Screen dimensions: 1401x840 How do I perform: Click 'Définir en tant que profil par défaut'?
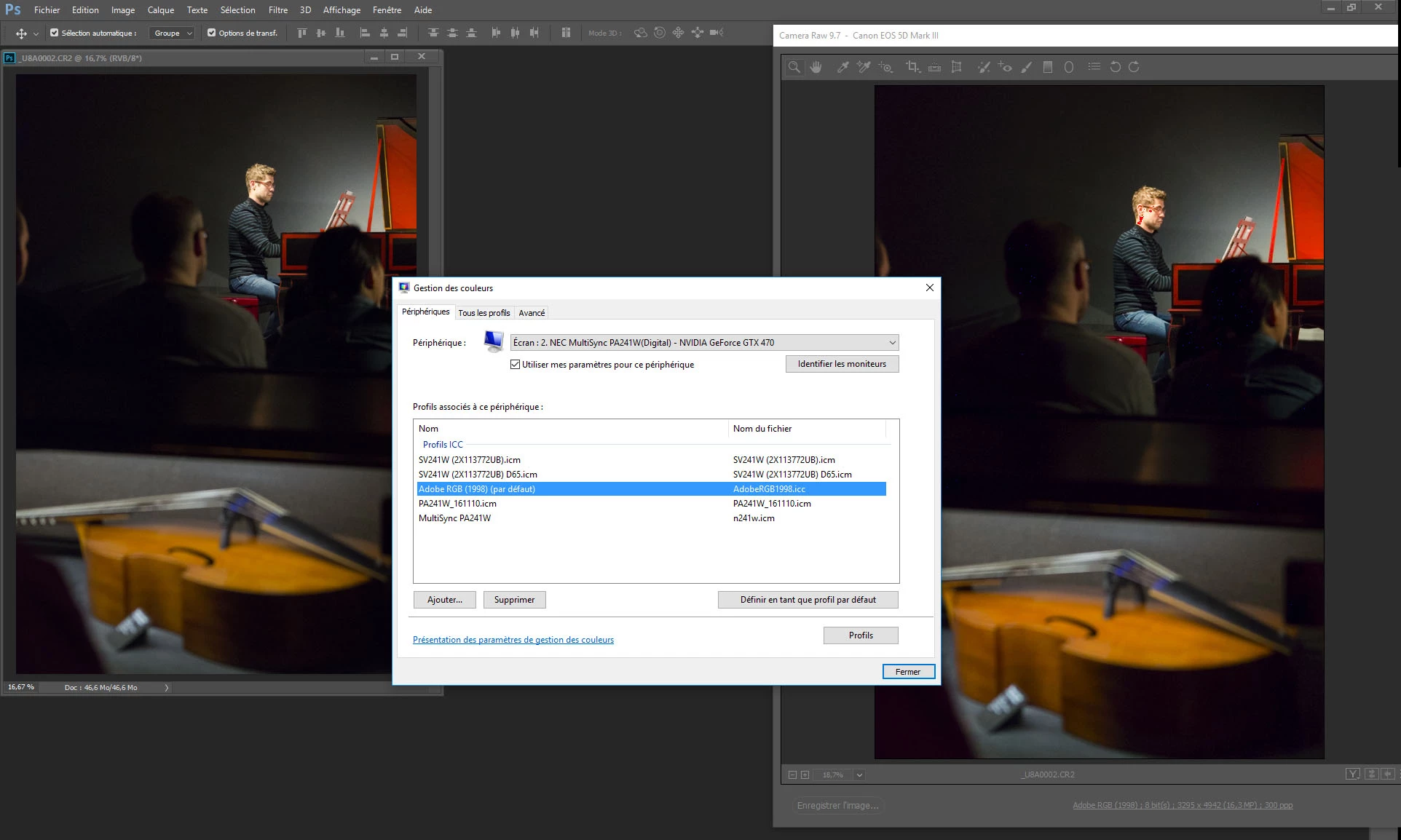click(x=808, y=600)
